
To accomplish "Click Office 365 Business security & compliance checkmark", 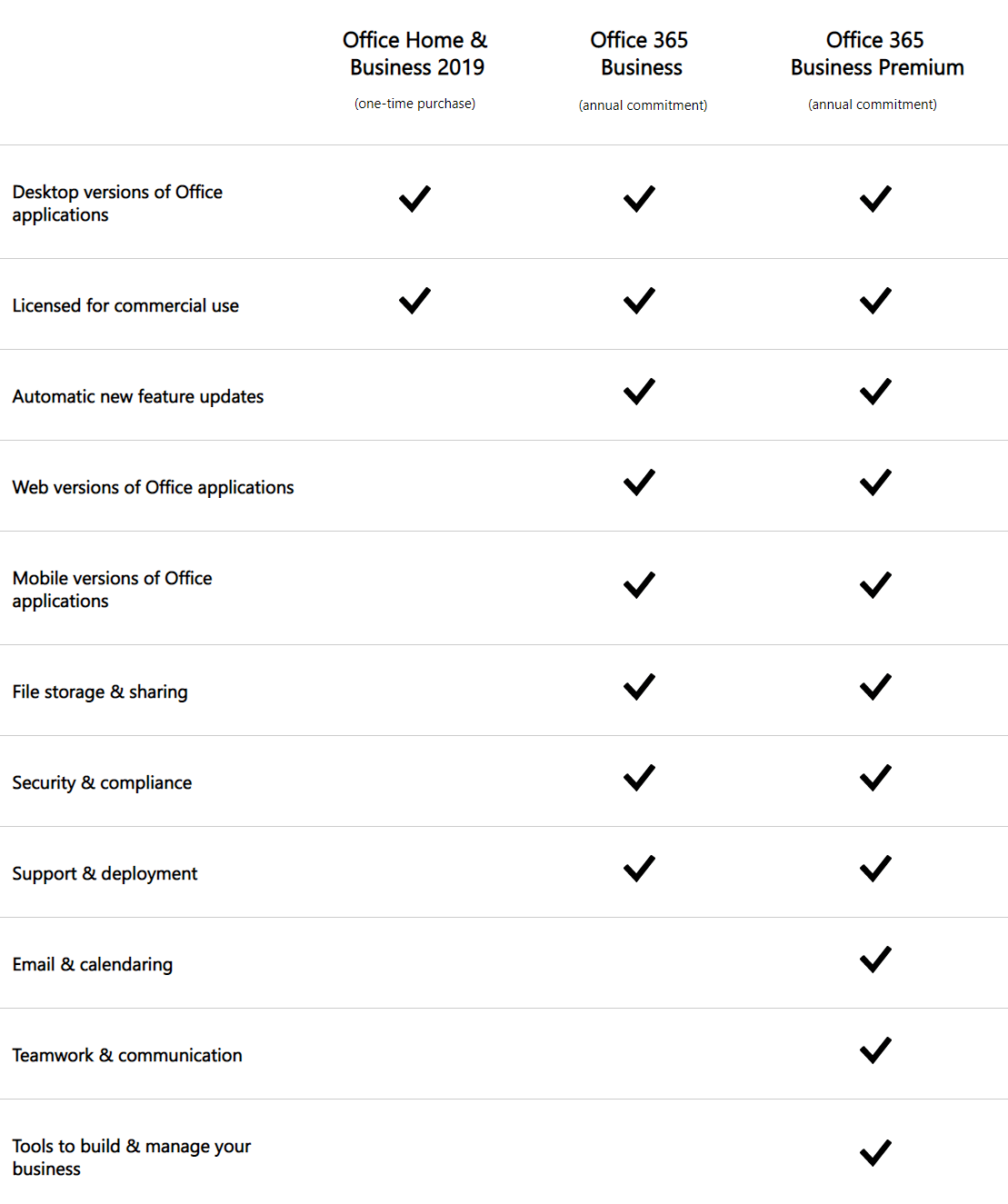I will point(639,777).
